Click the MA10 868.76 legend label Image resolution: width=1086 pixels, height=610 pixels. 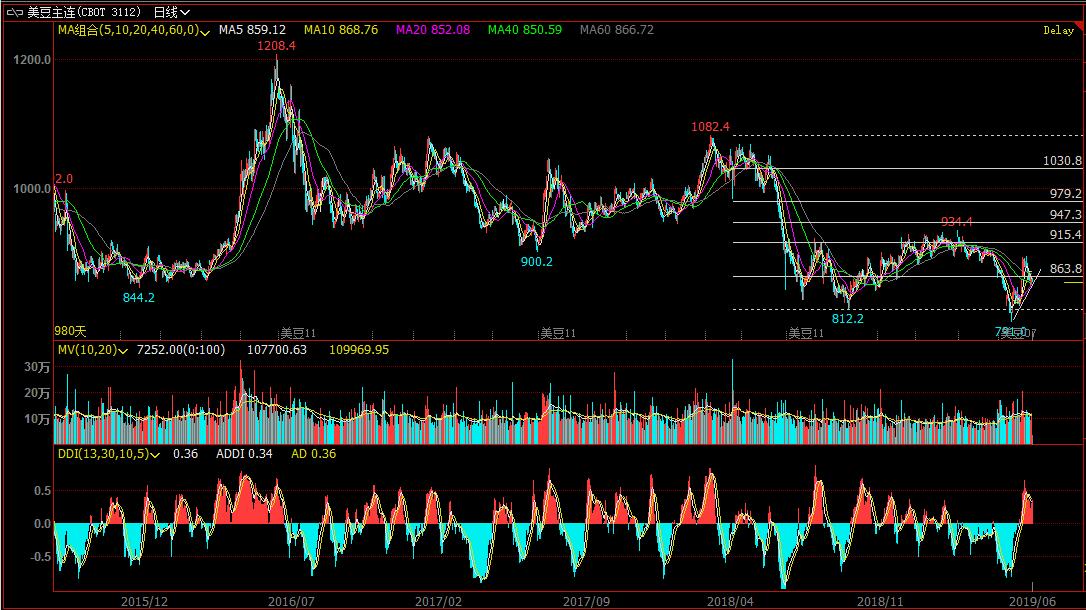click(x=341, y=31)
